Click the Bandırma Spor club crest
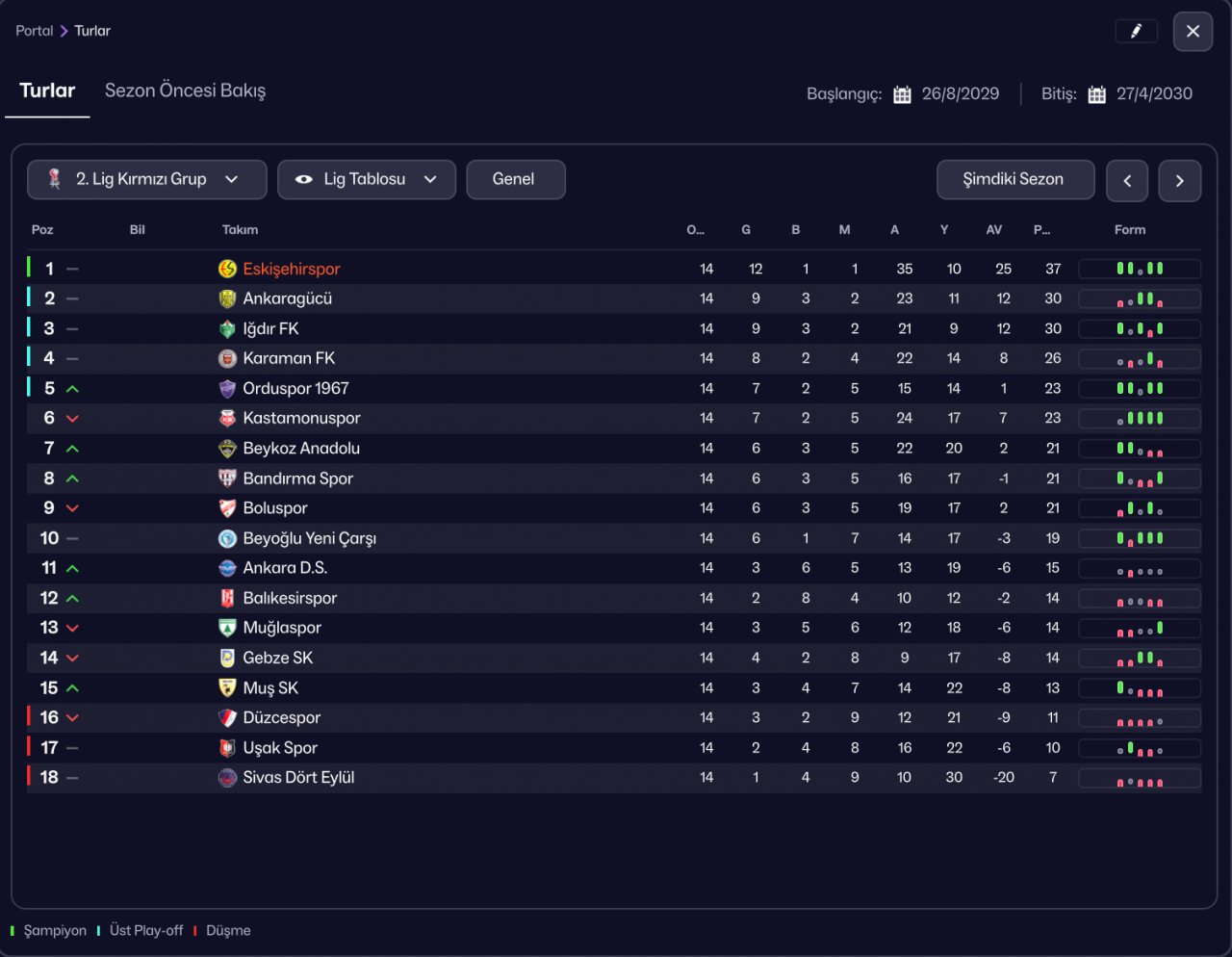Viewport: 1232px width, 957px height. 227,478
